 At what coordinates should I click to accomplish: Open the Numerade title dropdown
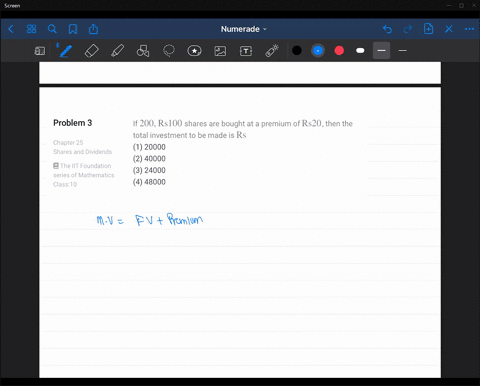point(244,29)
